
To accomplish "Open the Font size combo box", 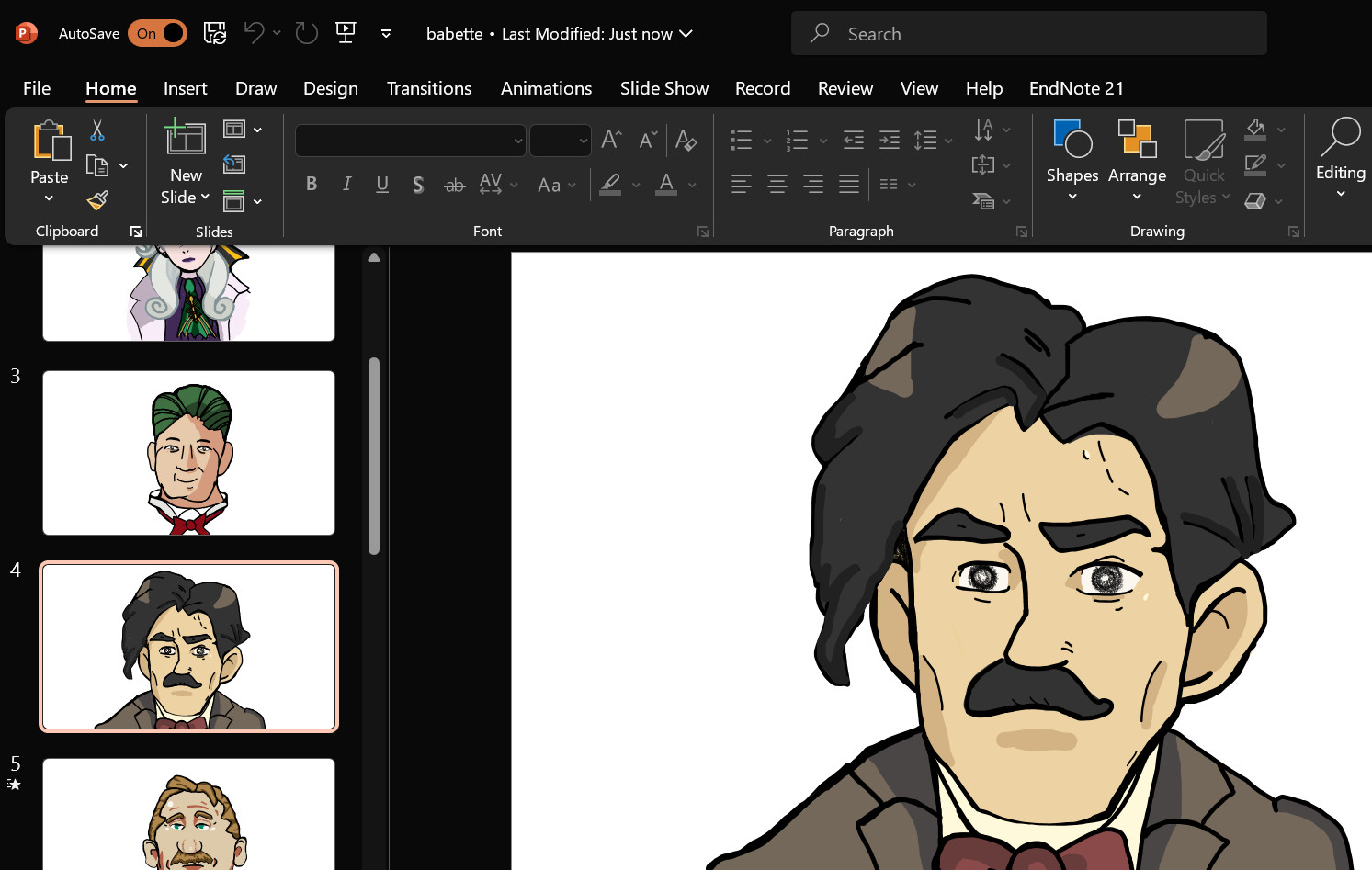I will pyautogui.click(x=561, y=141).
